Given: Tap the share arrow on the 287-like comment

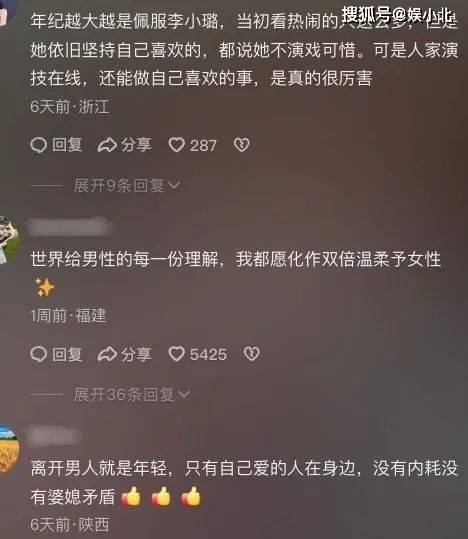Looking at the screenshot, I should (x=107, y=145).
